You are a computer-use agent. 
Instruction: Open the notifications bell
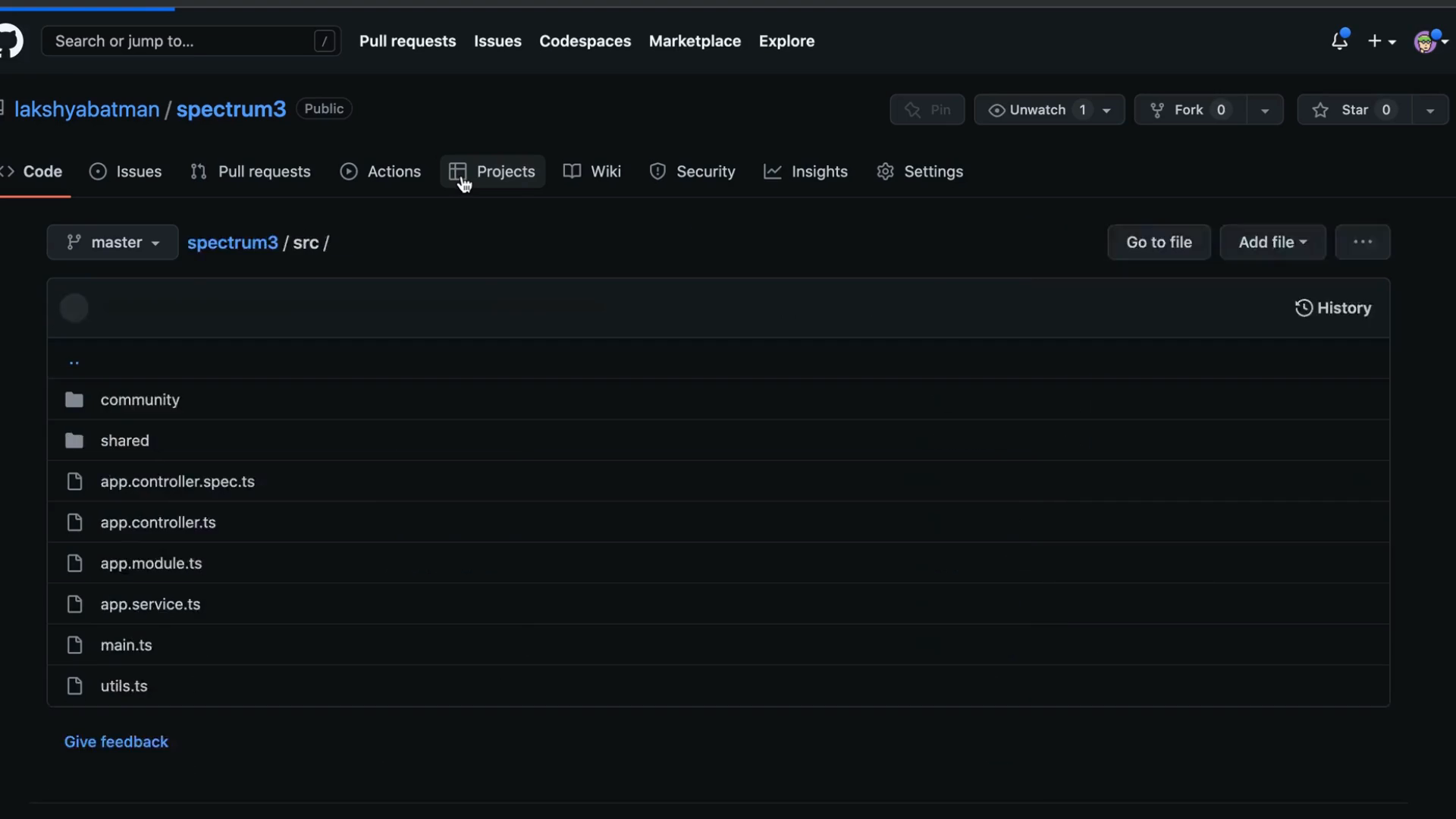coord(1339,41)
